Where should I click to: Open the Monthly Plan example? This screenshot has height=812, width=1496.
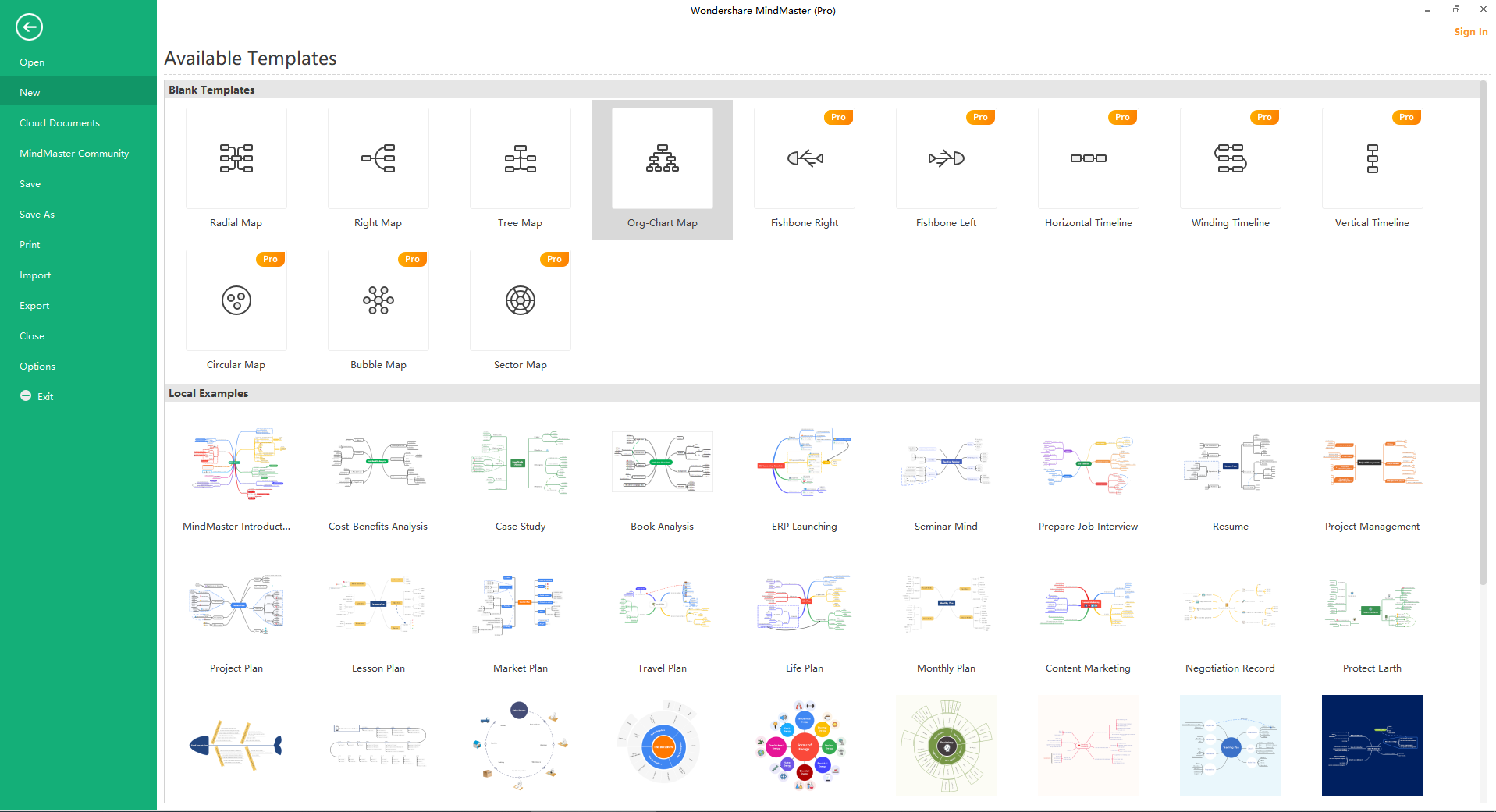coord(947,604)
